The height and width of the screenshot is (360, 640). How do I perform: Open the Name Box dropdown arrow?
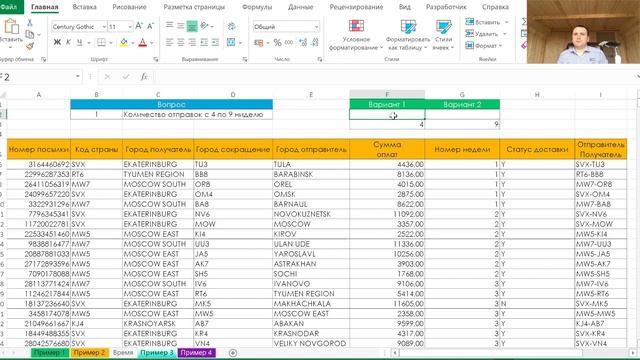coord(78,77)
